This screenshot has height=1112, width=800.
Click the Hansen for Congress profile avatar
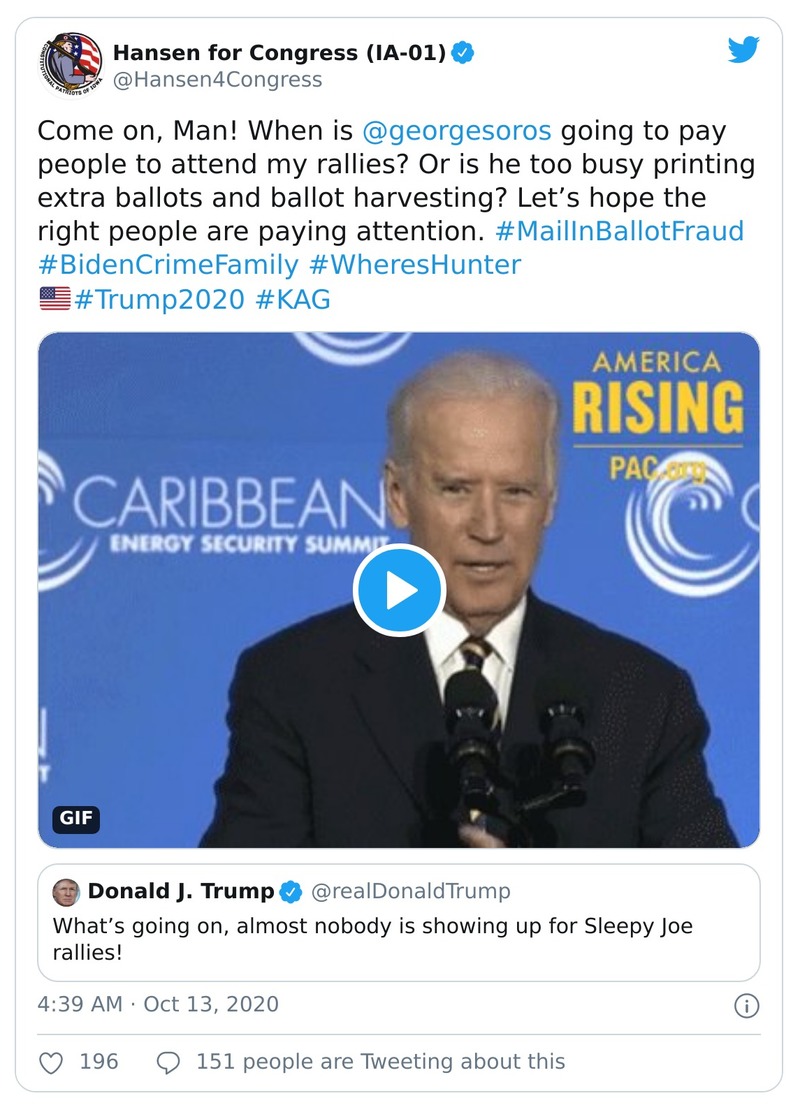[70, 63]
